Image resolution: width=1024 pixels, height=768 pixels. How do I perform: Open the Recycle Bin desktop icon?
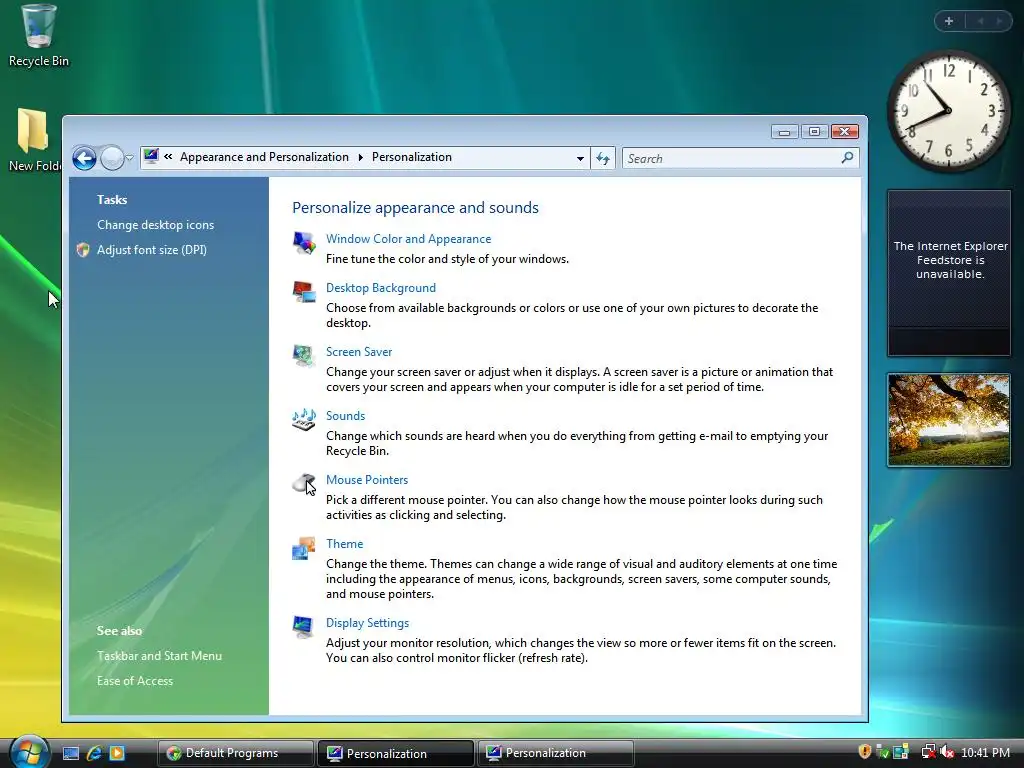pyautogui.click(x=39, y=36)
